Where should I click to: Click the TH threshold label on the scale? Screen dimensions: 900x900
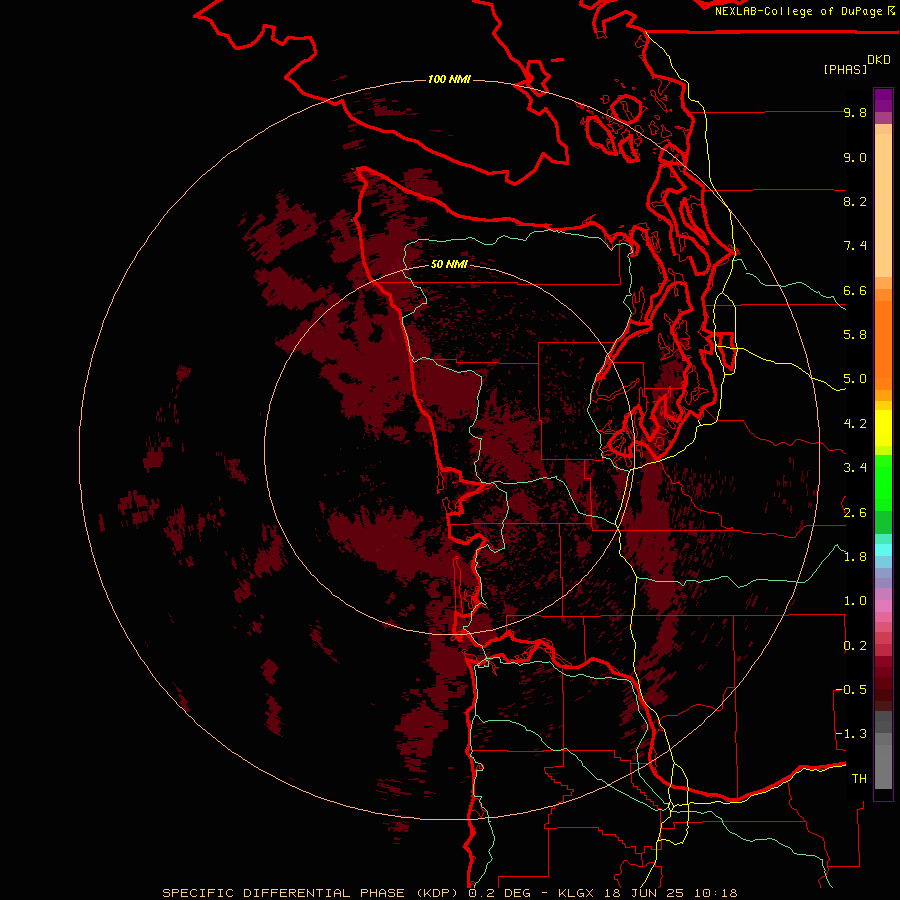pos(859,779)
